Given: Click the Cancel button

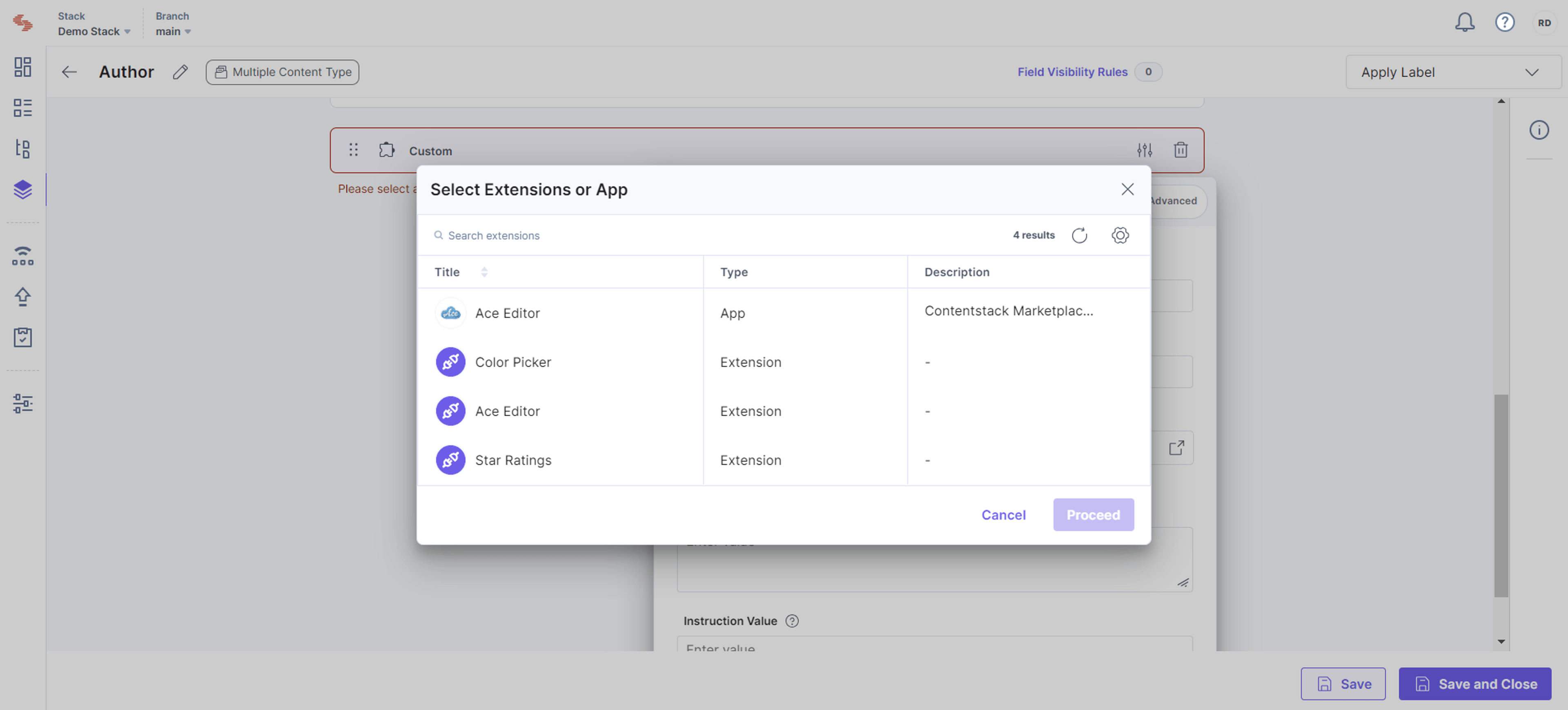Looking at the screenshot, I should pos(1003,515).
